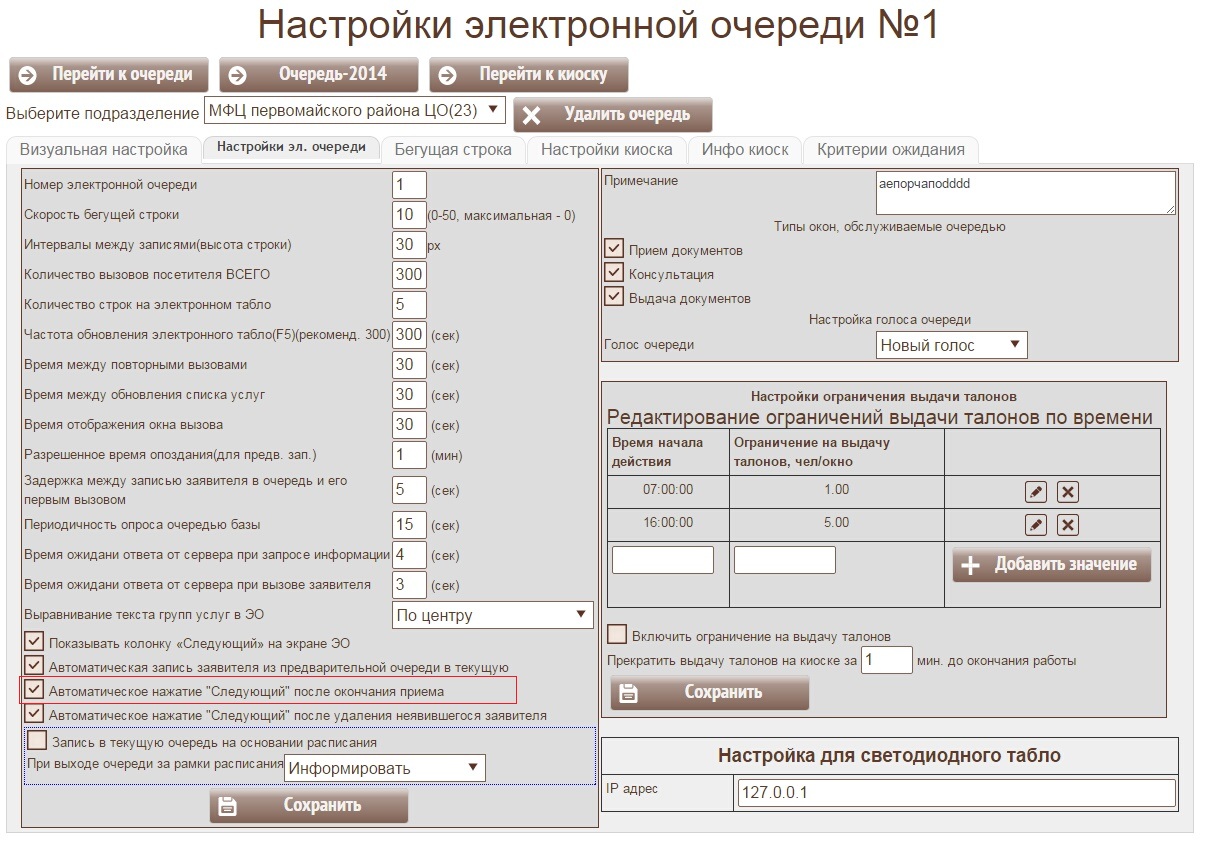This screenshot has width=1205, height=843.
Task: Click the IP адрес input field
Action: [x=955, y=793]
